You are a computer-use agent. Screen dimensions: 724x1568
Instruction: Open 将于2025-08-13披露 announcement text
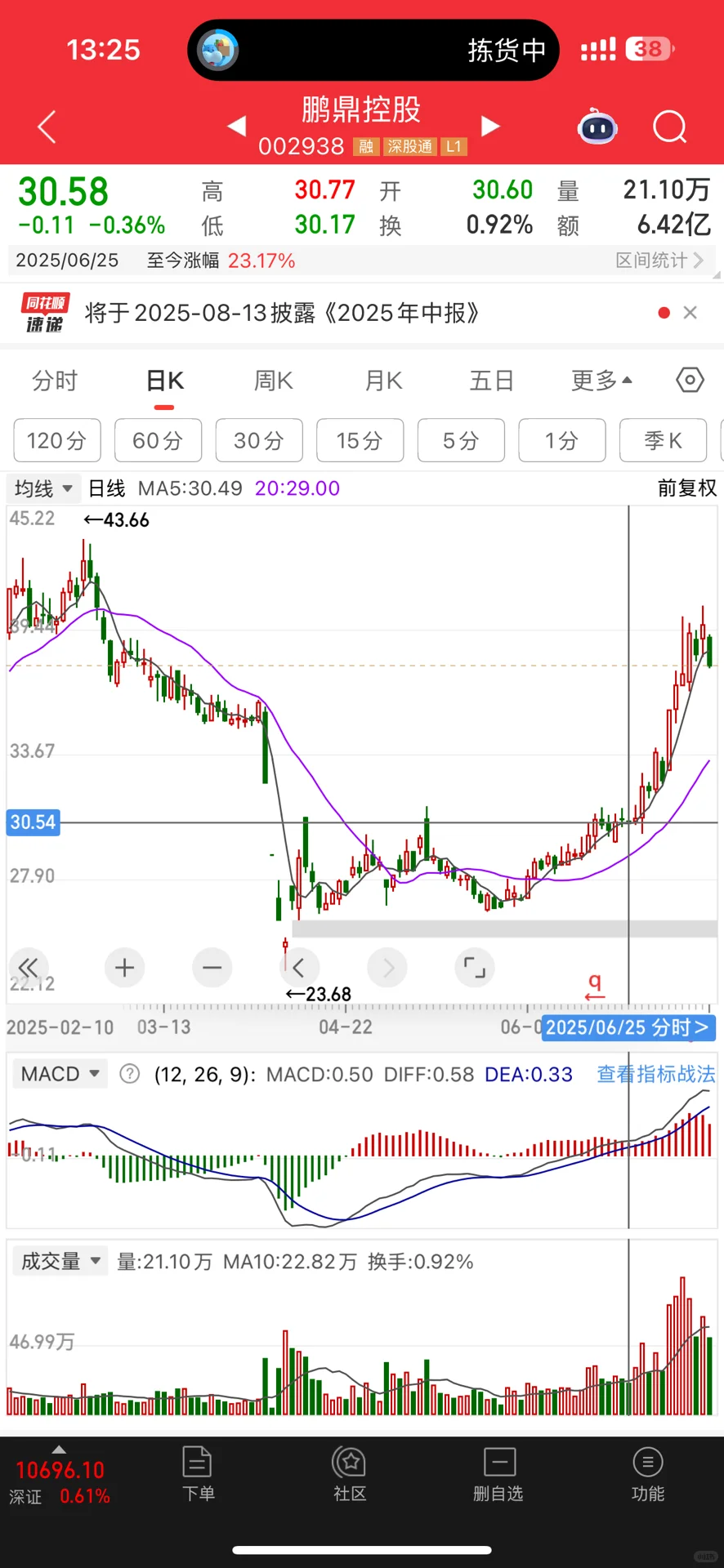(282, 314)
